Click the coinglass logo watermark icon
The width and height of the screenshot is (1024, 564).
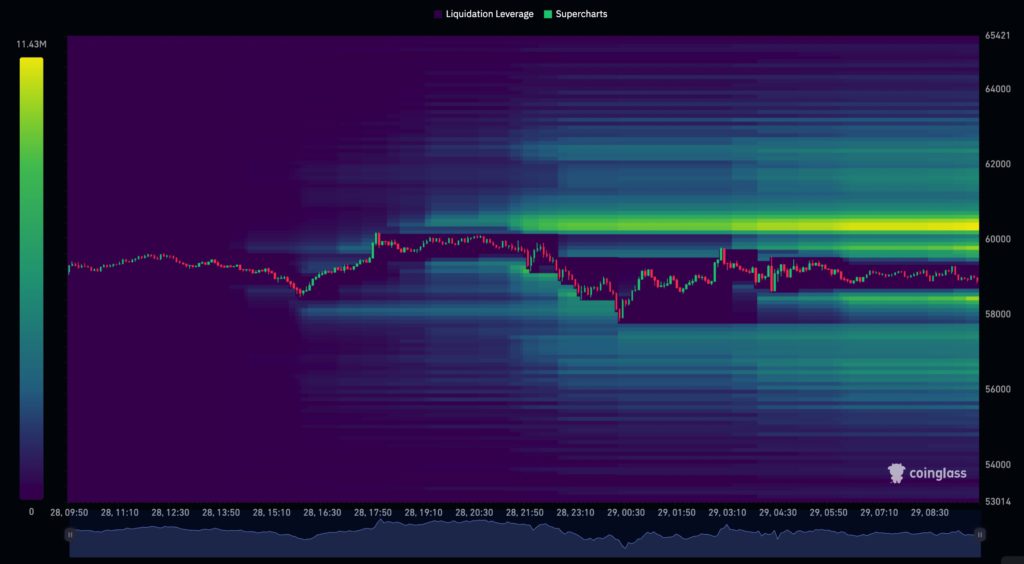pos(897,473)
